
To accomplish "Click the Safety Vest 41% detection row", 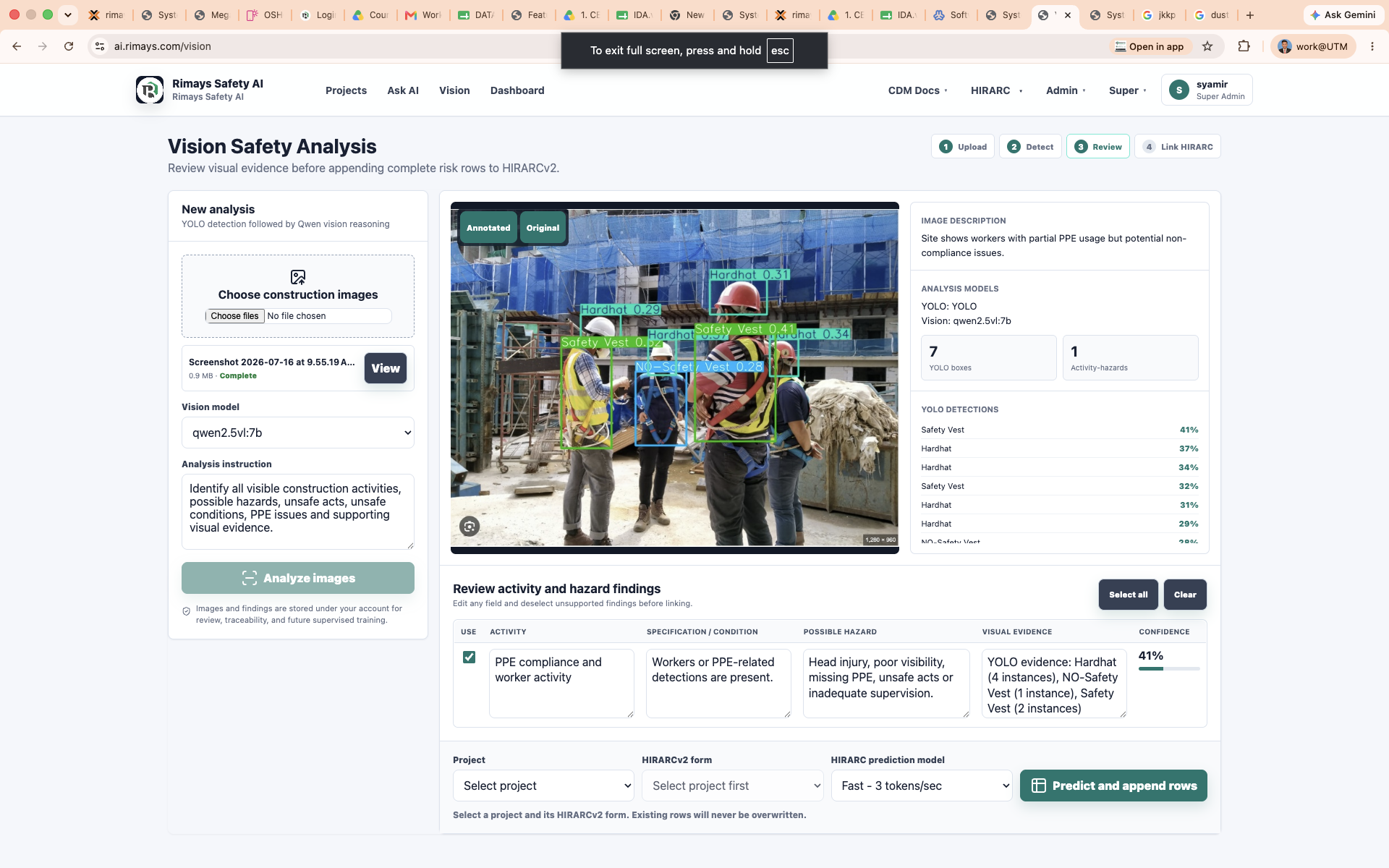I will [x=1059, y=430].
